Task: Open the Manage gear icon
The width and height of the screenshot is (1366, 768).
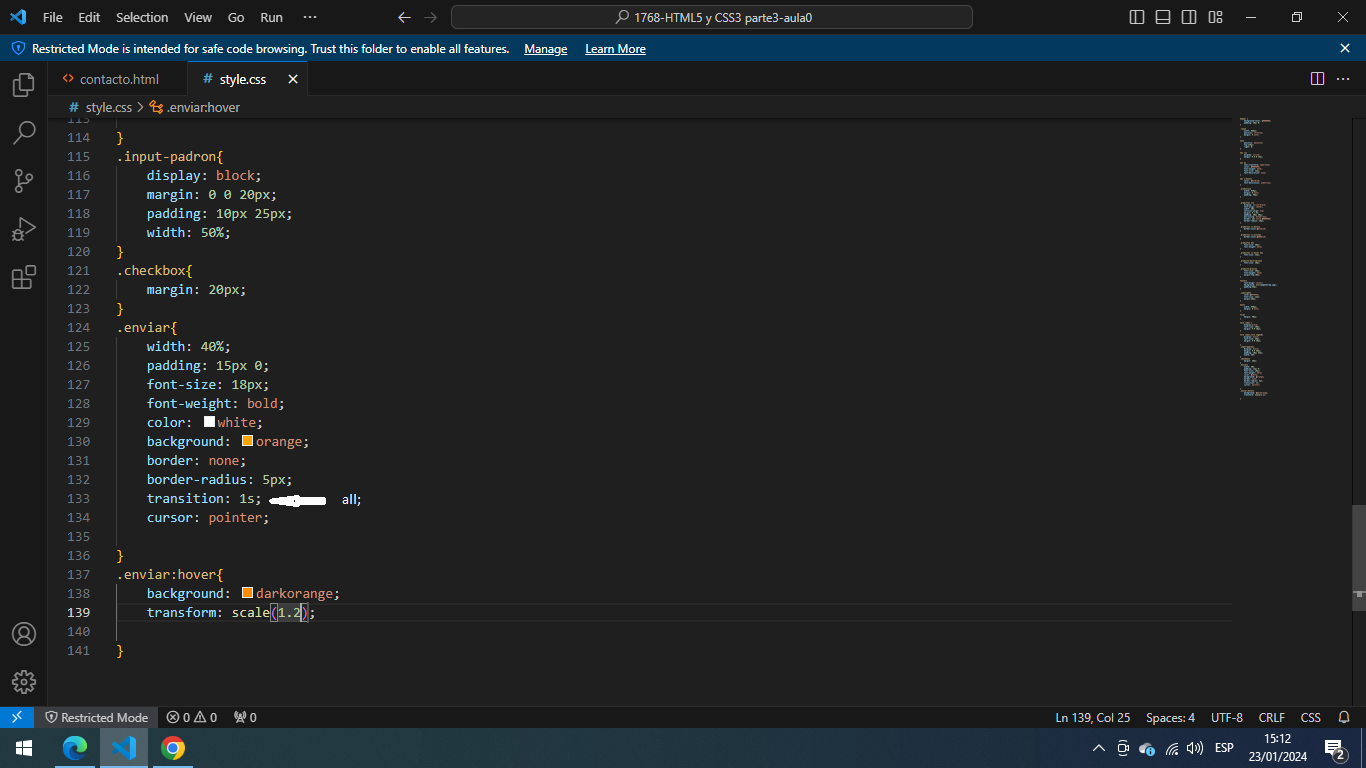Action: (x=24, y=682)
